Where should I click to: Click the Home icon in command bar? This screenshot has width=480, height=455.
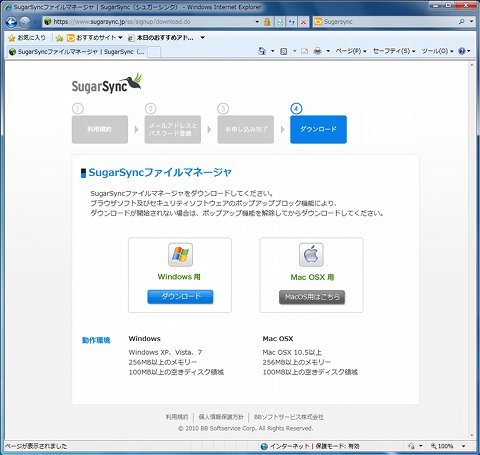click(262, 51)
